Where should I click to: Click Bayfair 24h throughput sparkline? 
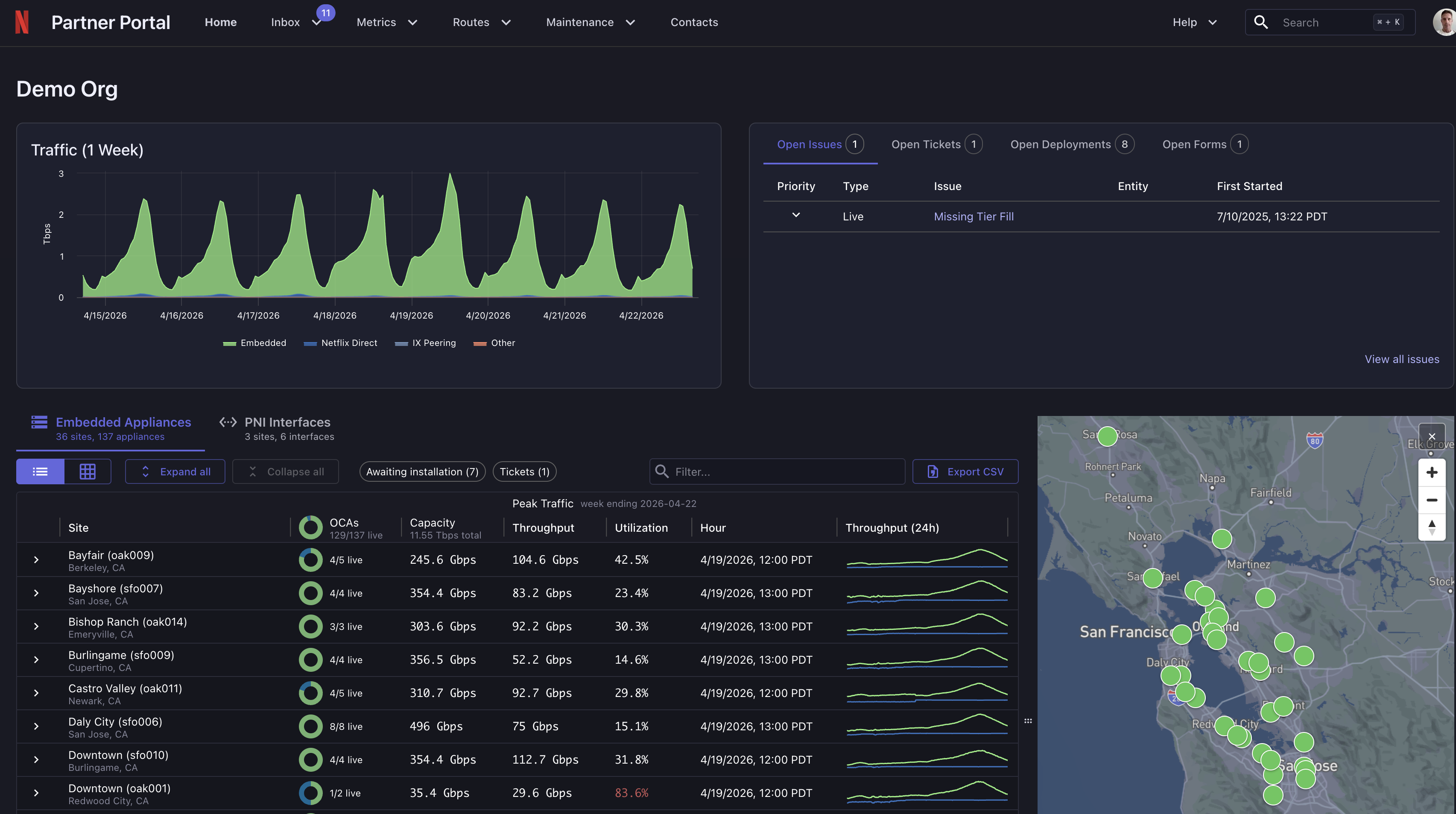pyautogui.click(x=927, y=559)
